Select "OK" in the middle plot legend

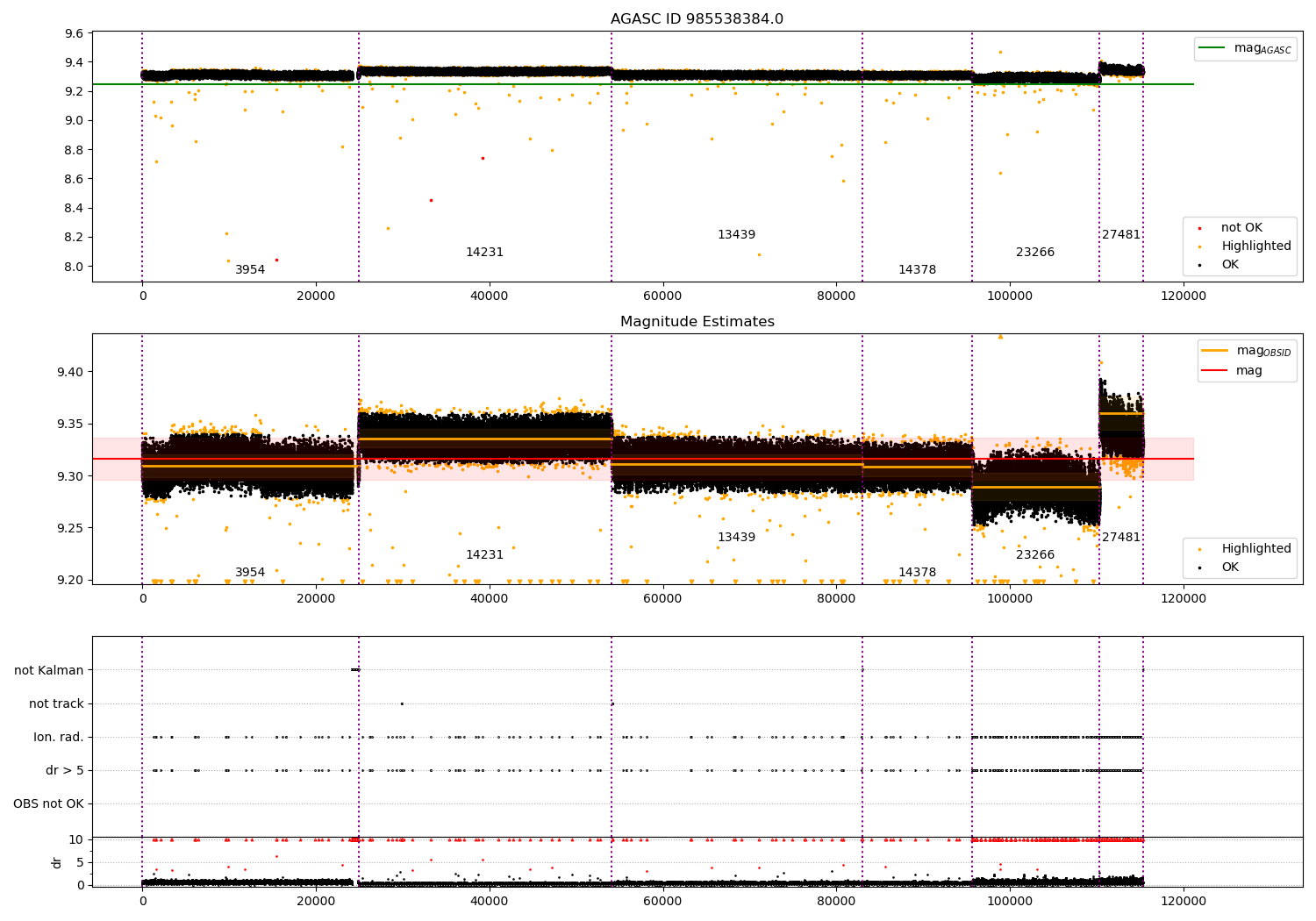(1230, 567)
